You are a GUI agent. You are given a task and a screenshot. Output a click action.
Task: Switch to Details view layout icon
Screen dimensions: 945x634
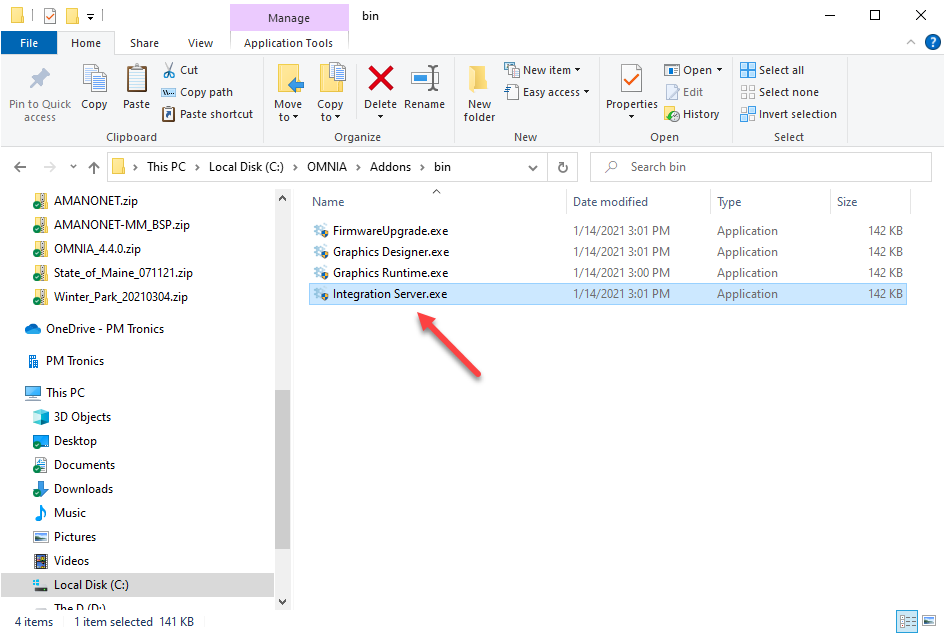click(907, 621)
